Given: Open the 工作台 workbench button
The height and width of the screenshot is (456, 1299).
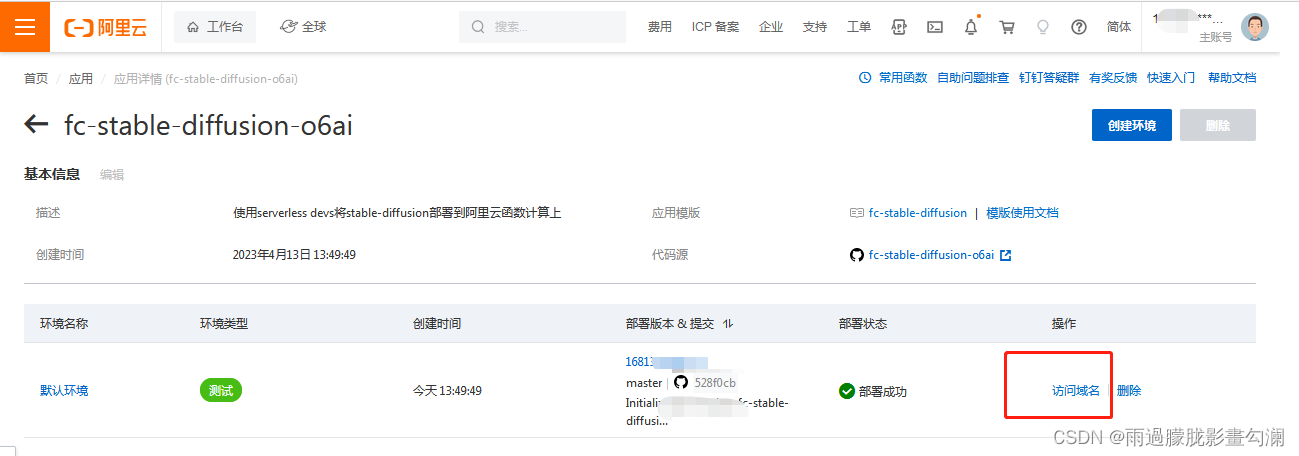Looking at the screenshot, I should [215, 27].
